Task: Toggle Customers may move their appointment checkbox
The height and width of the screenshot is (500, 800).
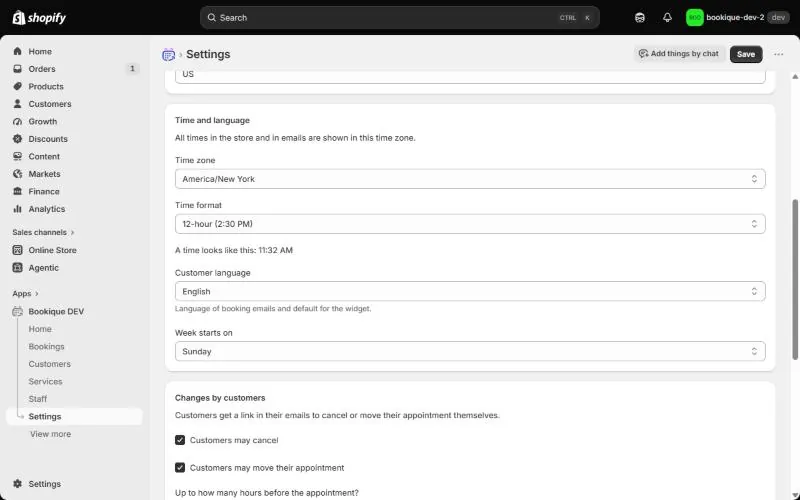Action: coord(180,467)
